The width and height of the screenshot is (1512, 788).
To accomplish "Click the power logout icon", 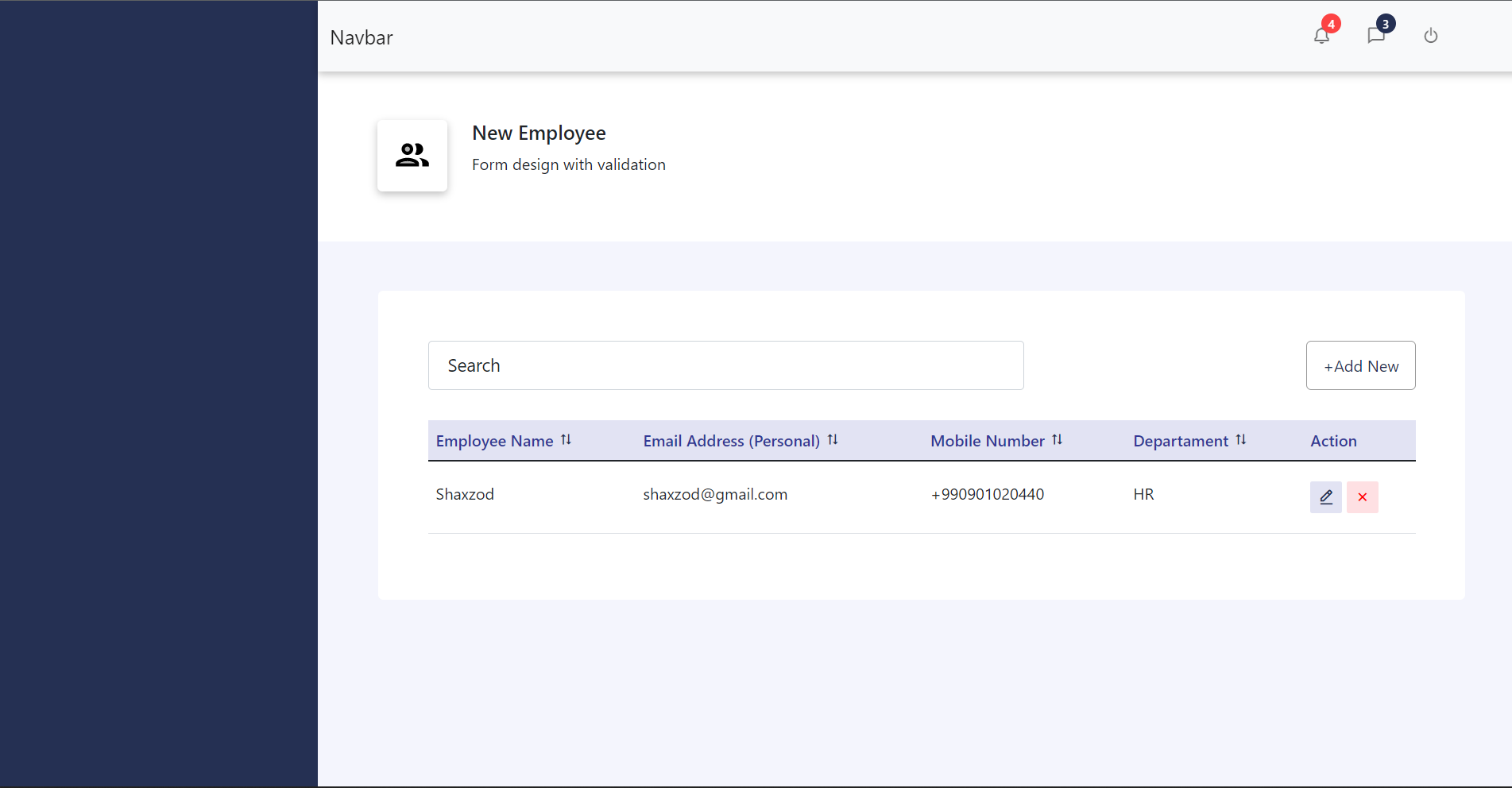I will (1431, 36).
